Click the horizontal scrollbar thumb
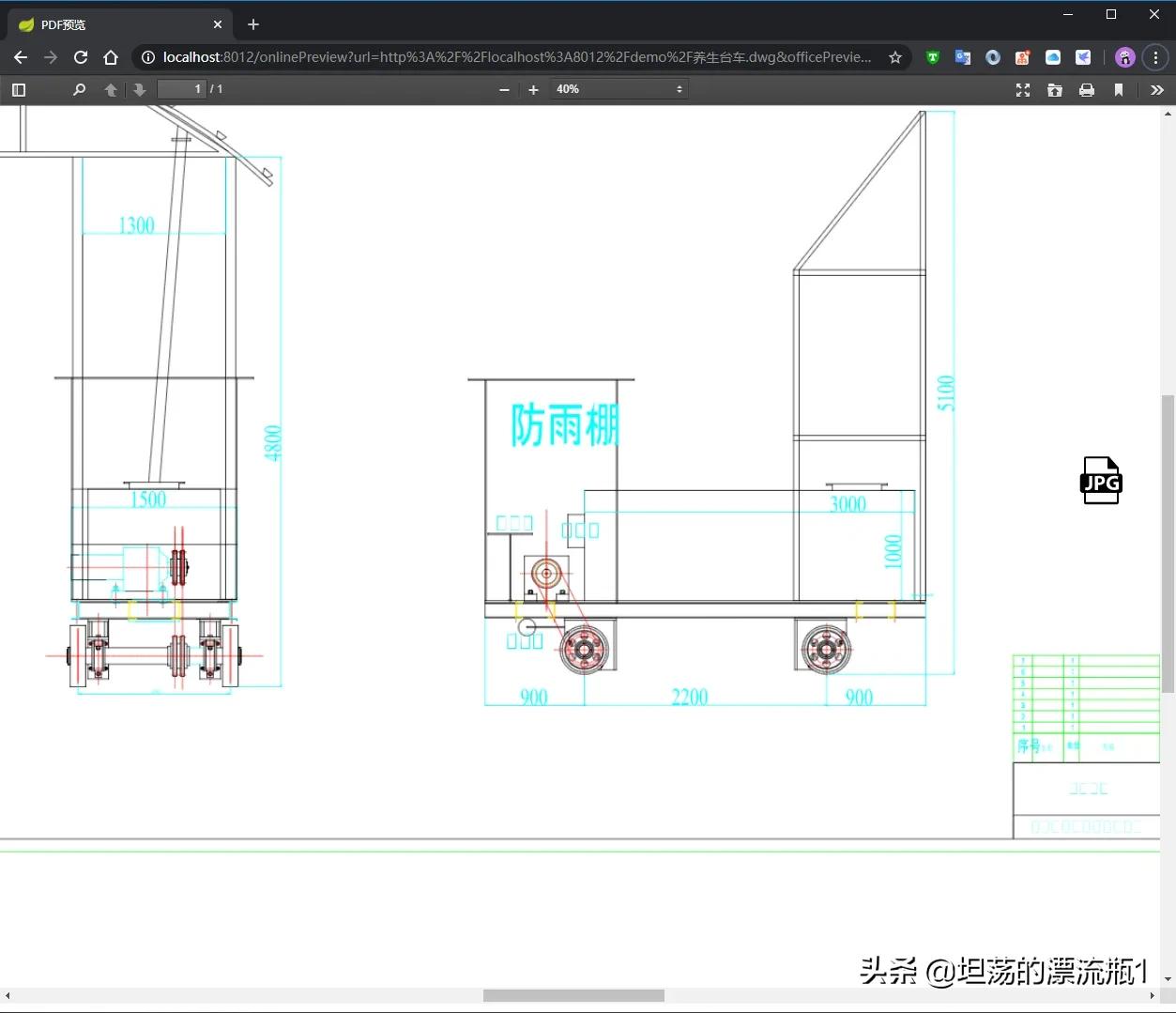The height and width of the screenshot is (1013, 1176). click(x=573, y=995)
